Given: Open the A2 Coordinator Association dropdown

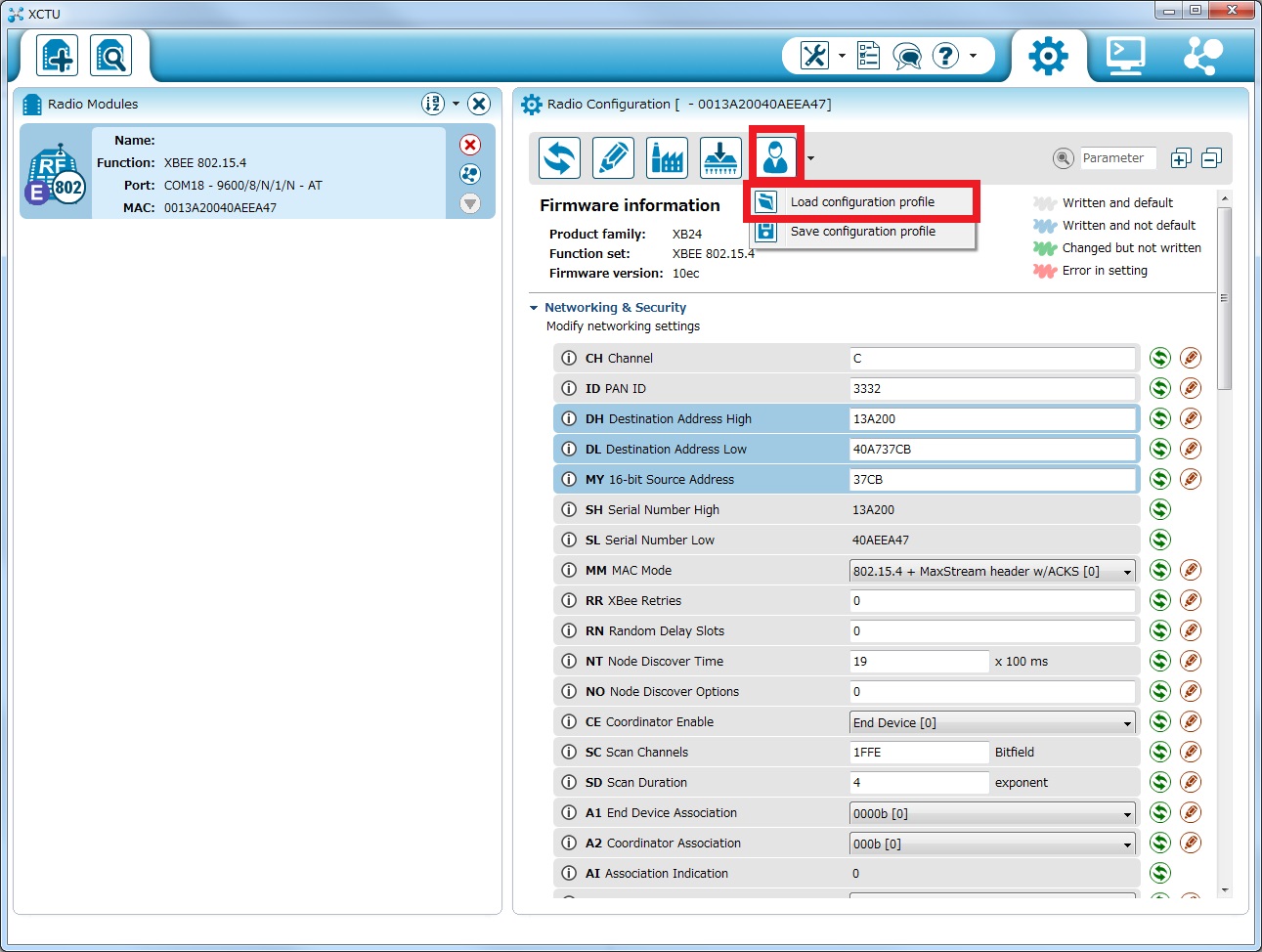Looking at the screenshot, I should click(993, 844).
